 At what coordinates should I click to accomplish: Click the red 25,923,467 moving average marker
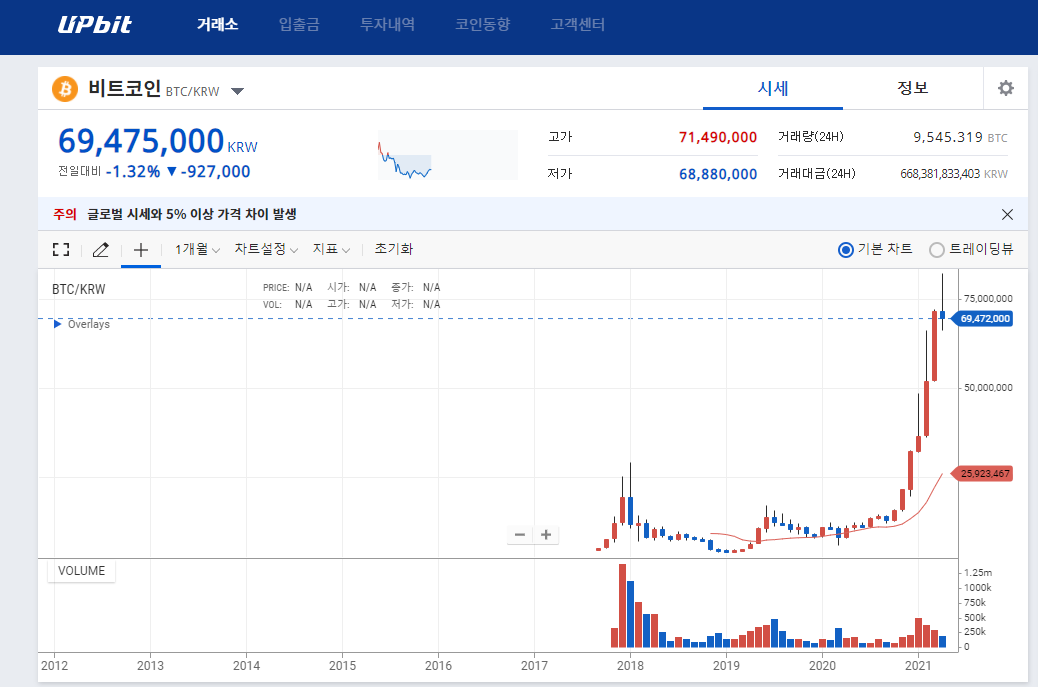(x=984, y=474)
